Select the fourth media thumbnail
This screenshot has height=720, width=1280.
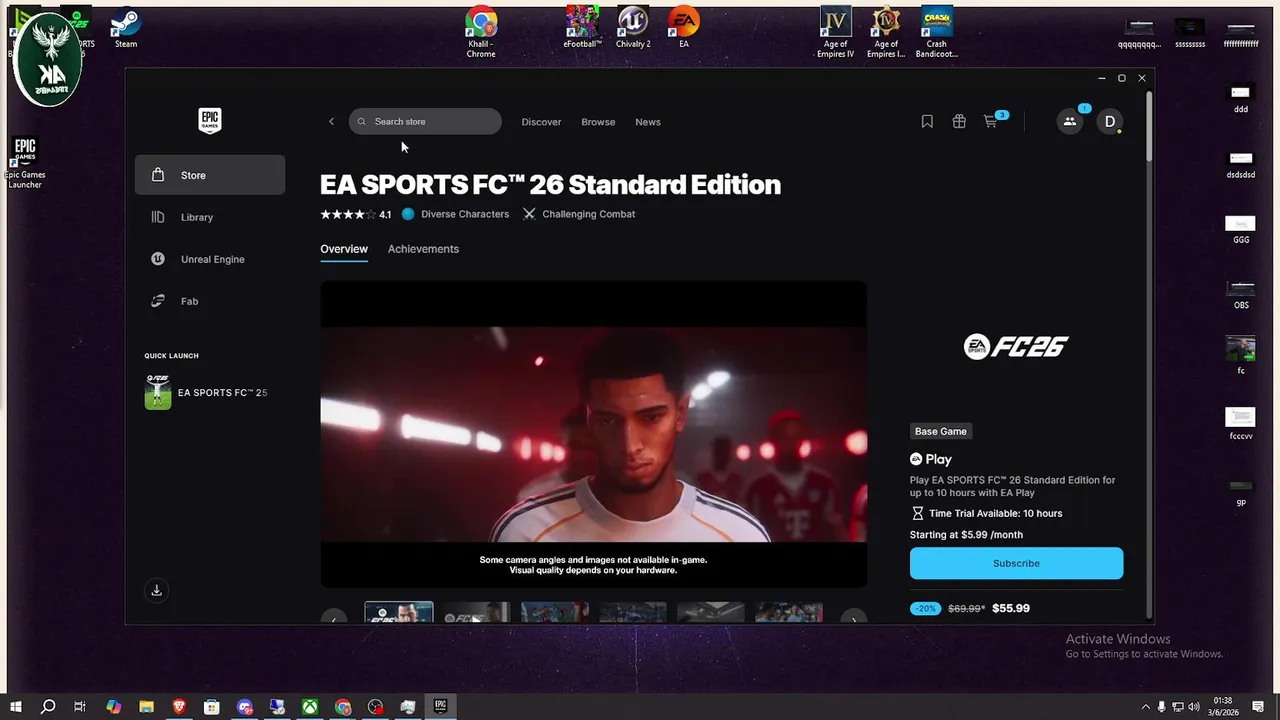(x=633, y=612)
